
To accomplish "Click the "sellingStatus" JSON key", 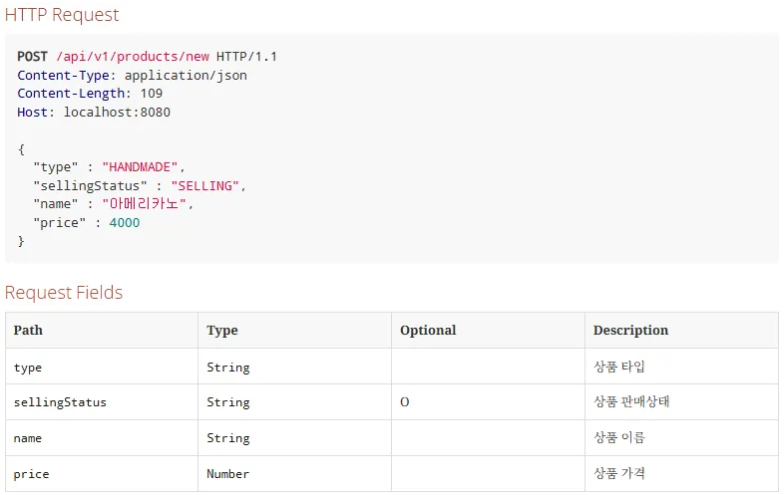I will point(90,186).
